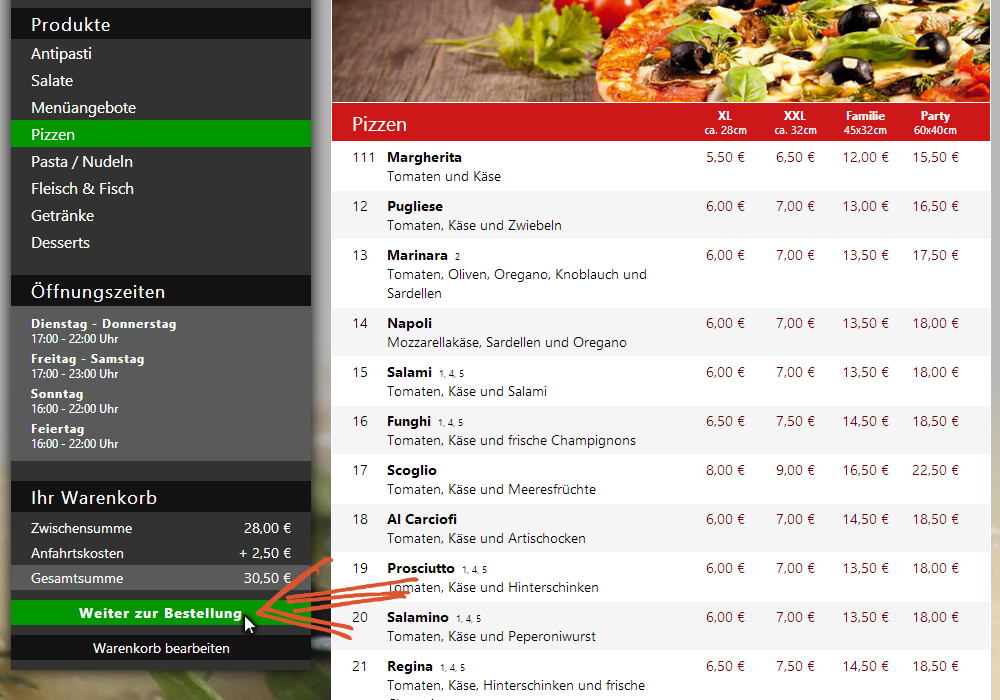Choose Salami Familie price 13,50 €
Screen dimensions: 1000x700
tap(865, 373)
